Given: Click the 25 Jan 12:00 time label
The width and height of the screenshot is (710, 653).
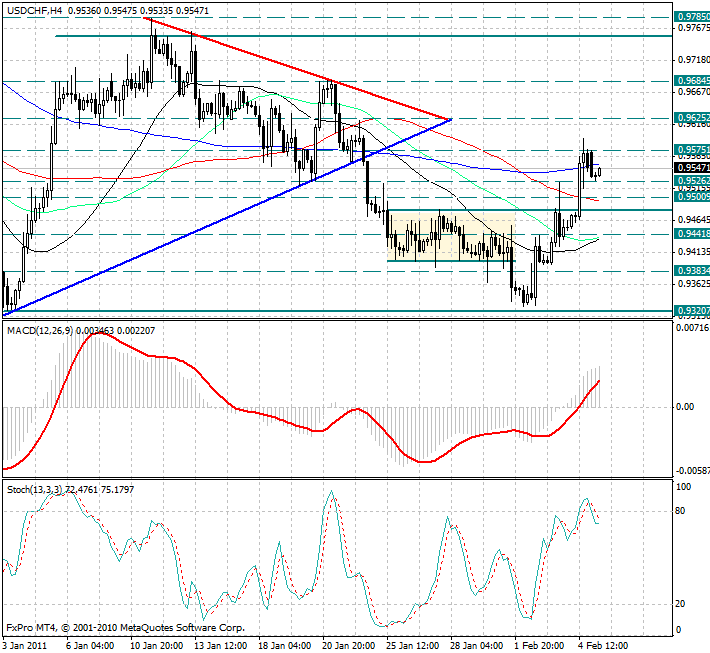Looking at the screenshot, I should (413, 645).
